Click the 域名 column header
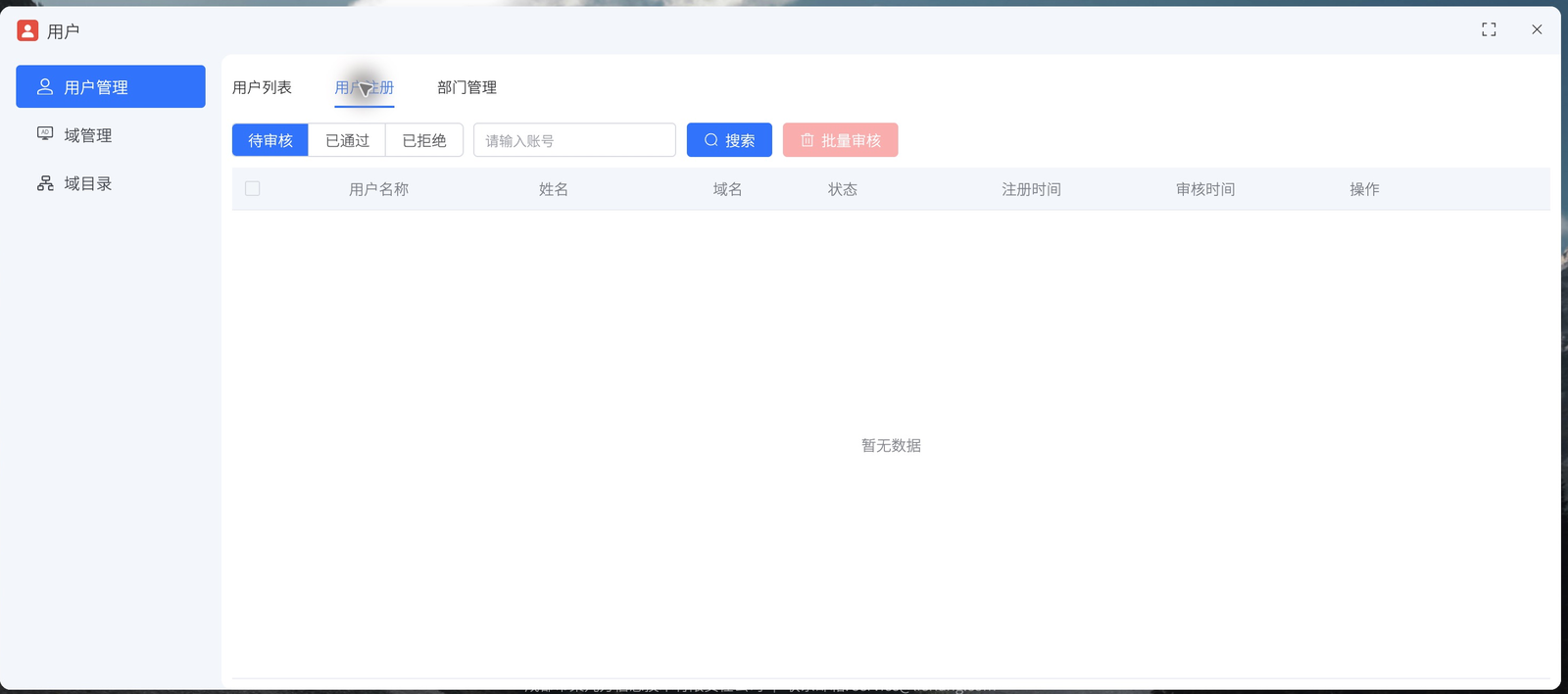 point(728,189)
